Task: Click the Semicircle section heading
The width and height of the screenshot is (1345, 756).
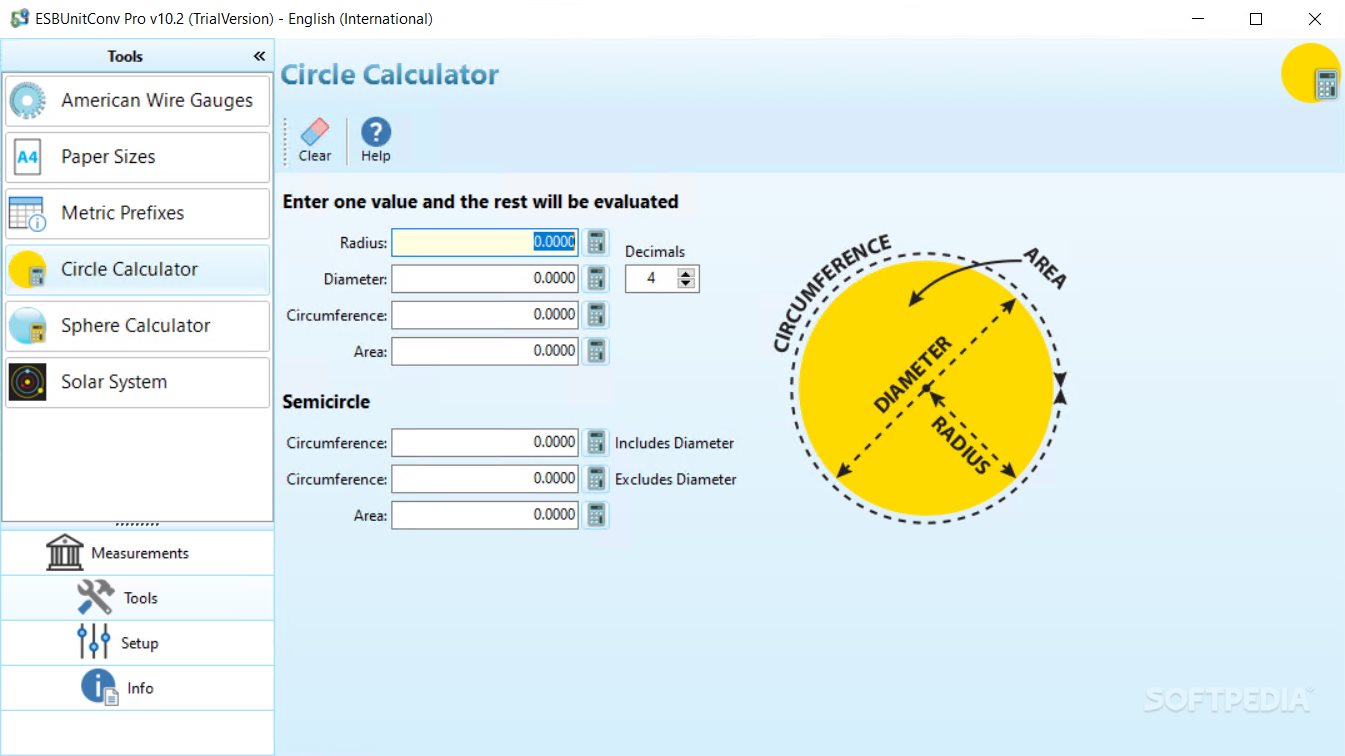Action: 326,402
